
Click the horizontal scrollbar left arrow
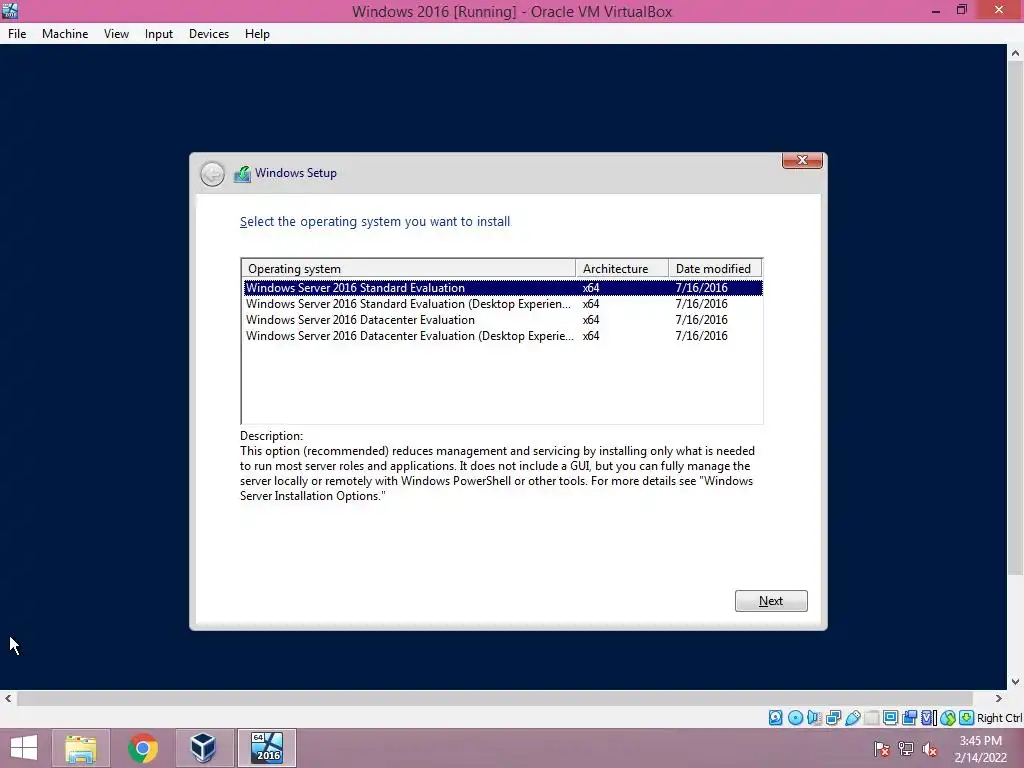[x=8, y=698]
